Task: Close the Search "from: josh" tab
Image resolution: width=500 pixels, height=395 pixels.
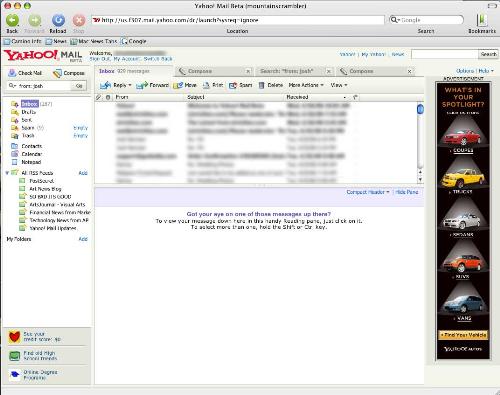Action: pyautogui.click(x=329, y=71)
